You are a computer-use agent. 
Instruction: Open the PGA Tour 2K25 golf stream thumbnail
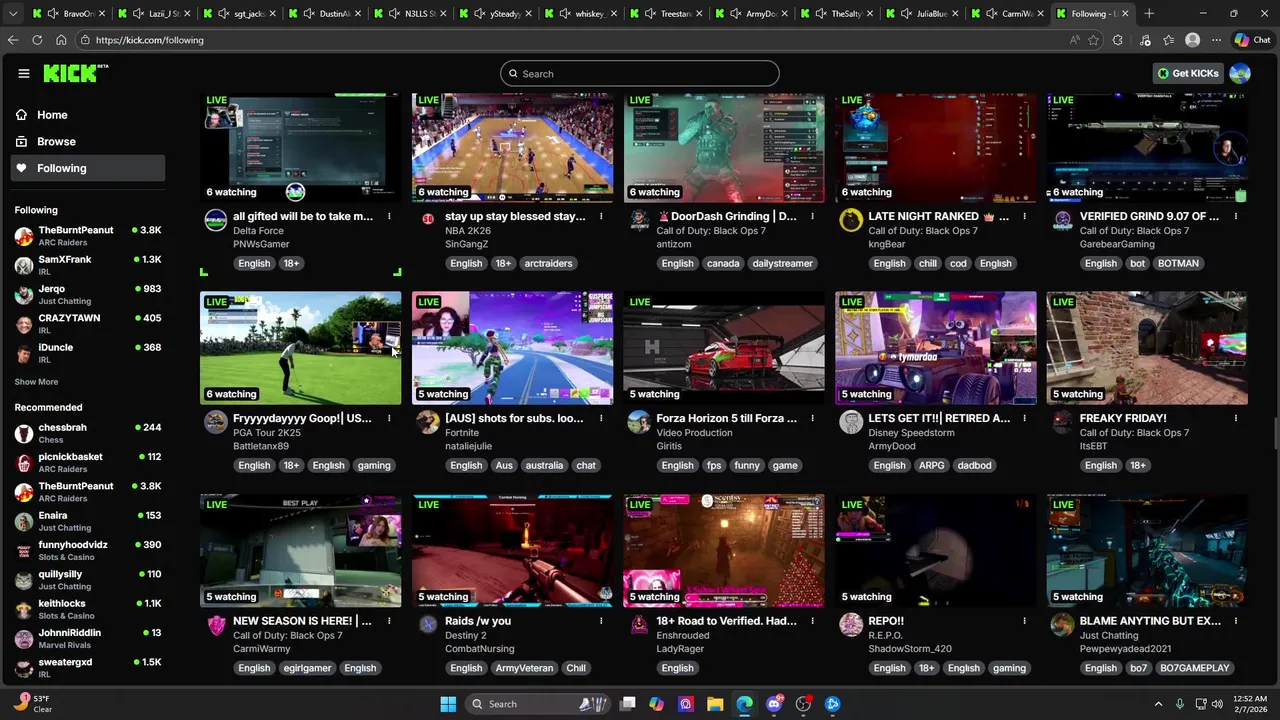click(301, 349)
